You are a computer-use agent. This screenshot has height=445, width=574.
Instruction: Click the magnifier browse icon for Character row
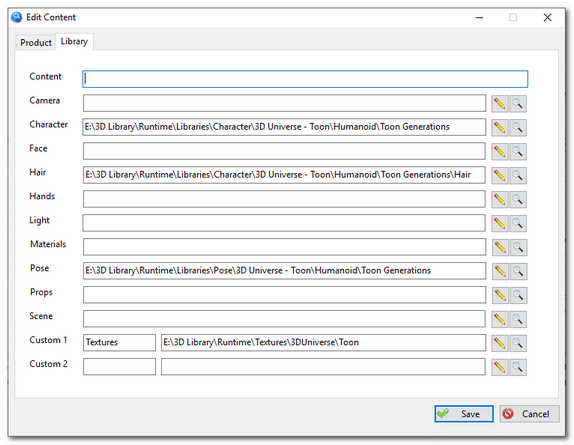coord(518,128)
